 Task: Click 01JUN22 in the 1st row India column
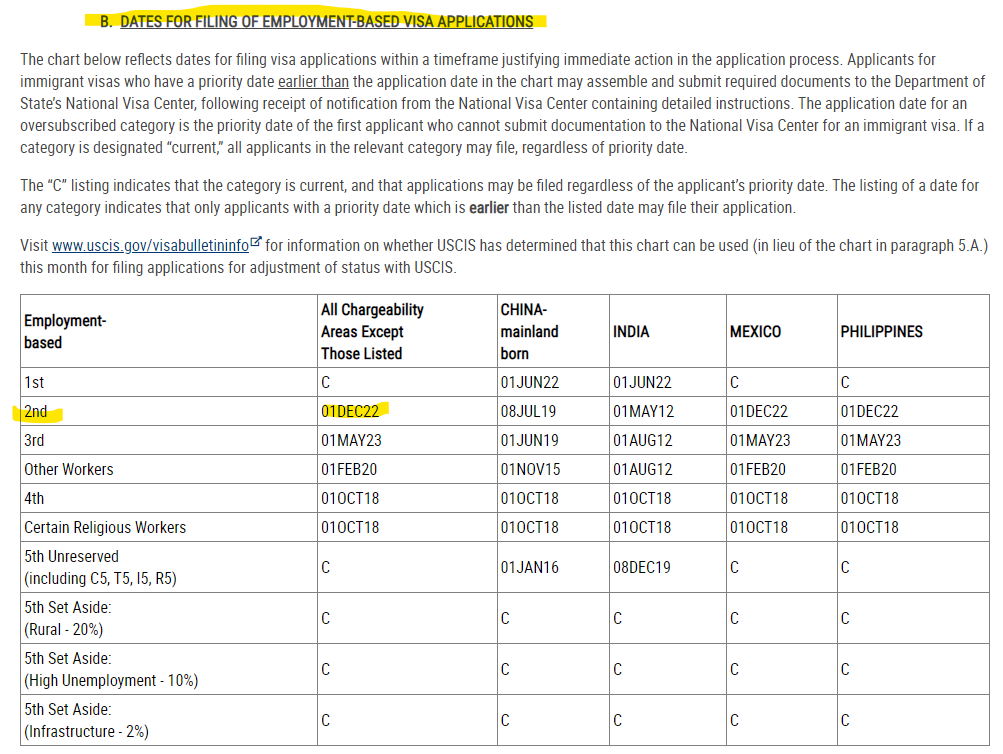[642, 382]
